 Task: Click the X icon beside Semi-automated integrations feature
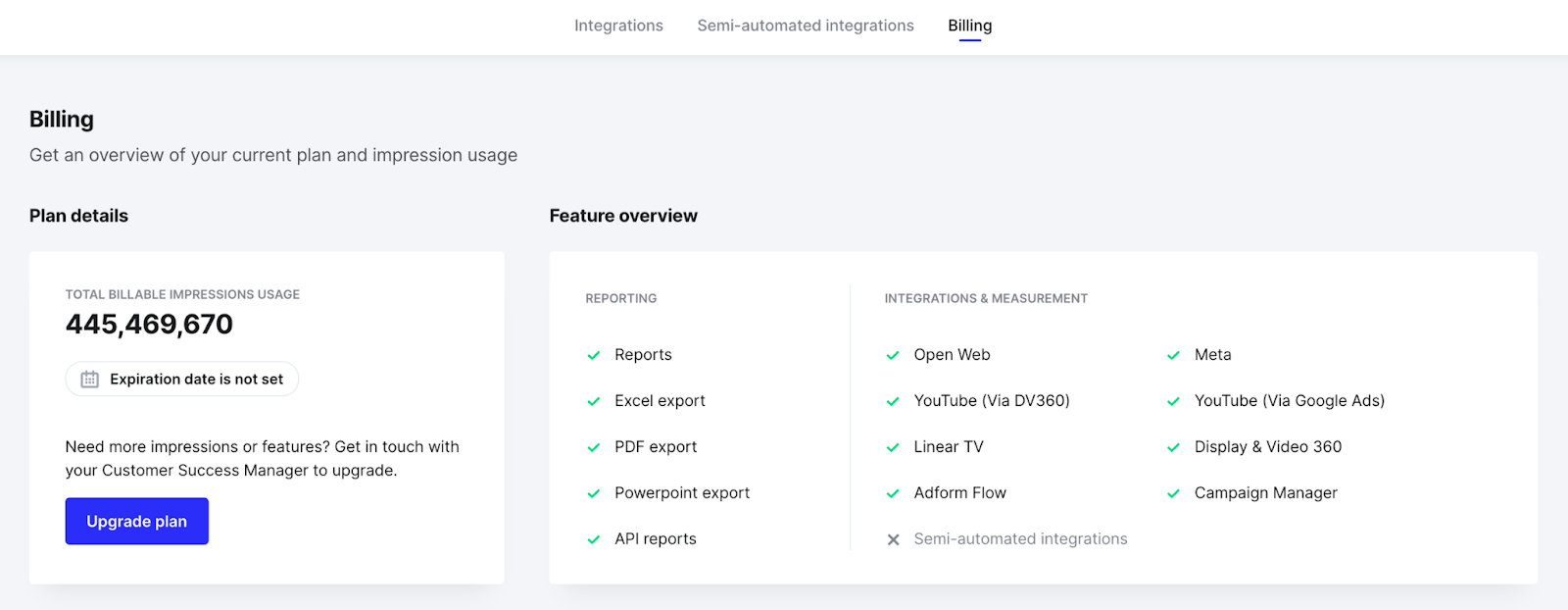(x=893, y=539)
